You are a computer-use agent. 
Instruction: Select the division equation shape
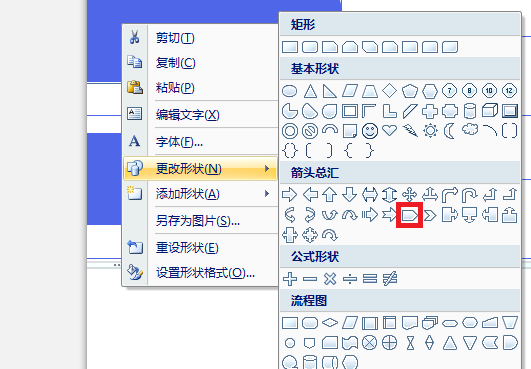pyautogui.click(x=350, y=279)
